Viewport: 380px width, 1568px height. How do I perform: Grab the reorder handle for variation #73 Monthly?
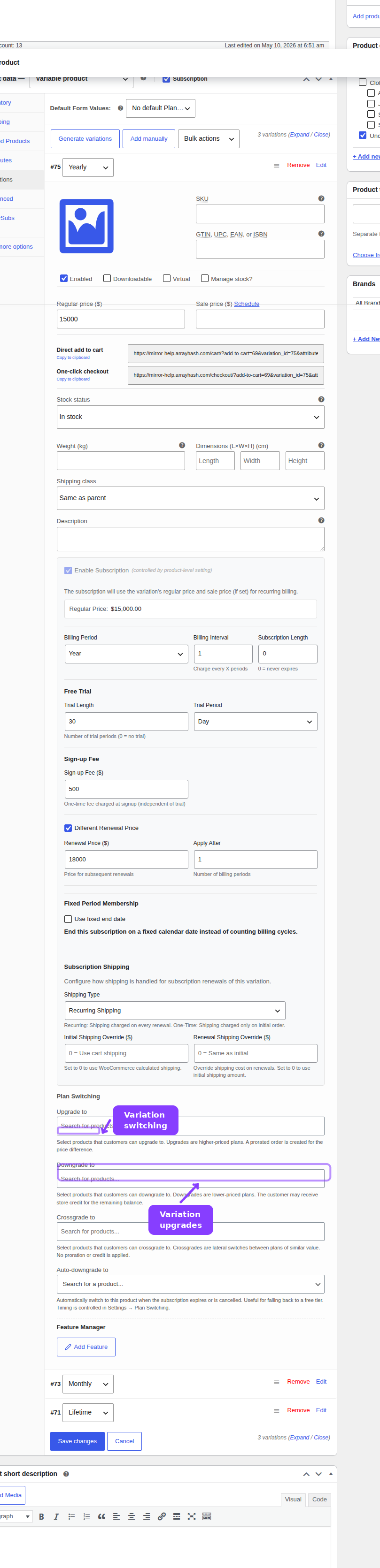click(x=277, y=1382)
